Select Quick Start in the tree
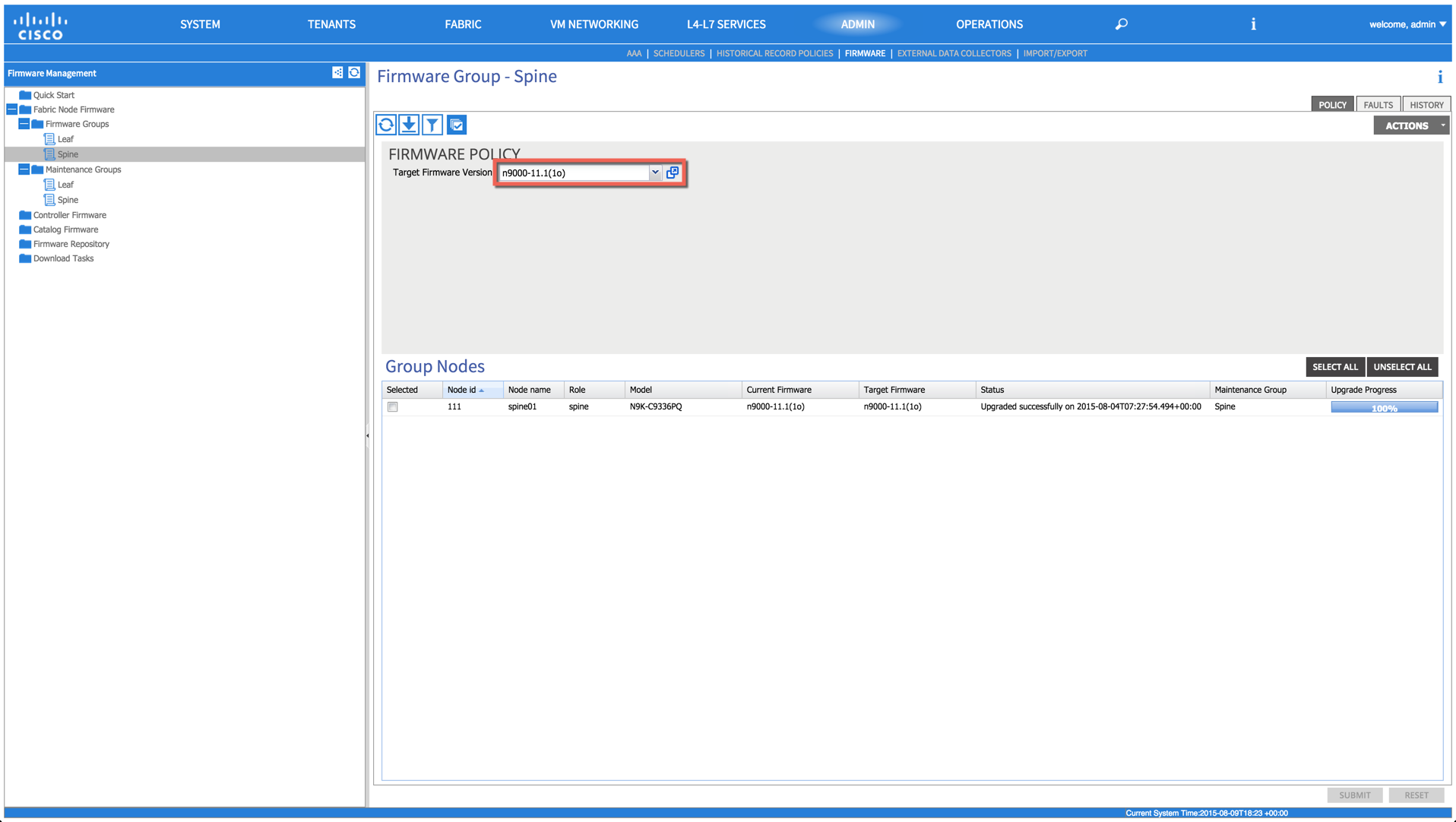This screenshot has height=822, width=1456. tap(53, 95)
